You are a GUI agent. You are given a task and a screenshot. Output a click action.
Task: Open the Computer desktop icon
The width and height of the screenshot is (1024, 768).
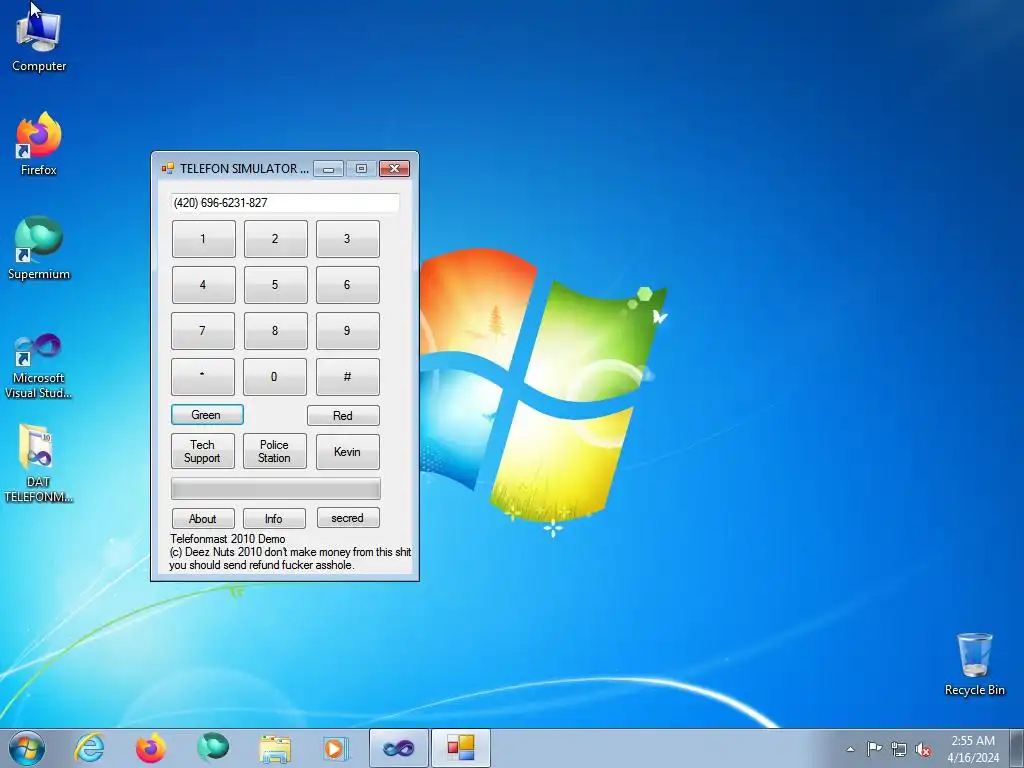pyautogui.click(x=39, y=39)
